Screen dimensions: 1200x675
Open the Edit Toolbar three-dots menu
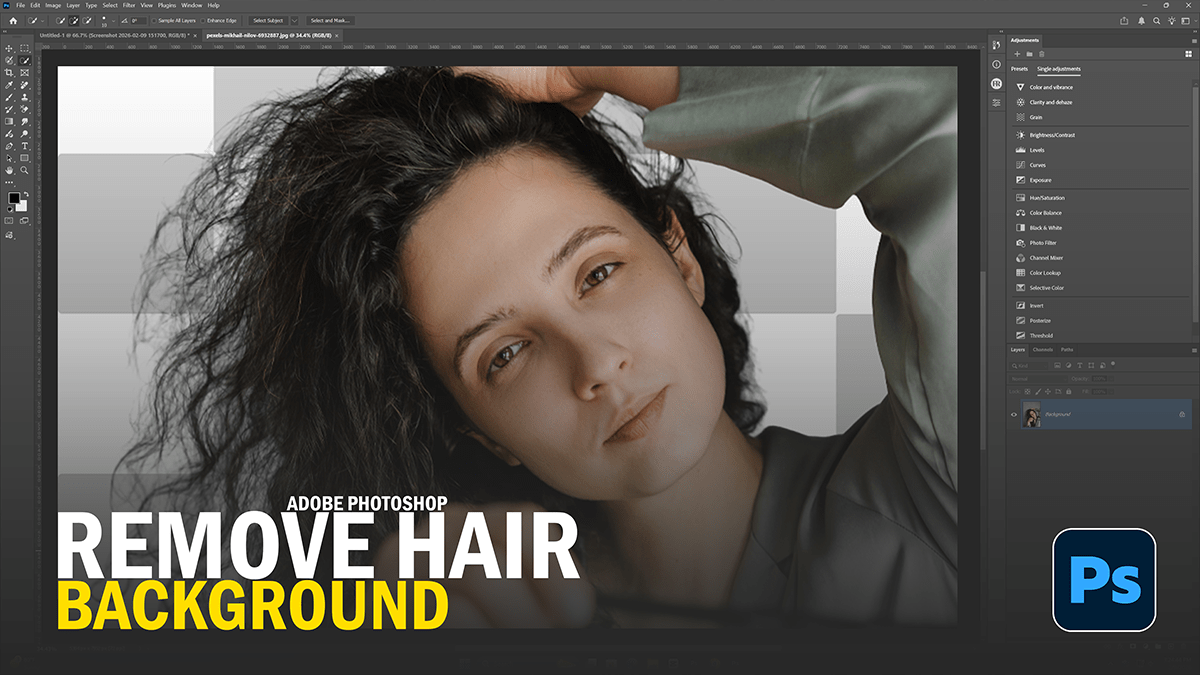(x=9, y=182)
